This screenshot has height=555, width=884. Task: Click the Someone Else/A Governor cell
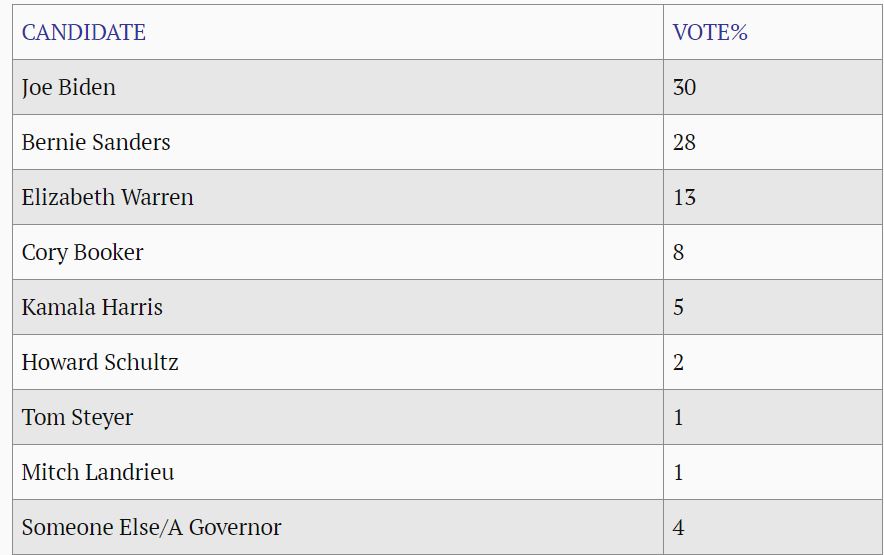[x=152, y=527]
